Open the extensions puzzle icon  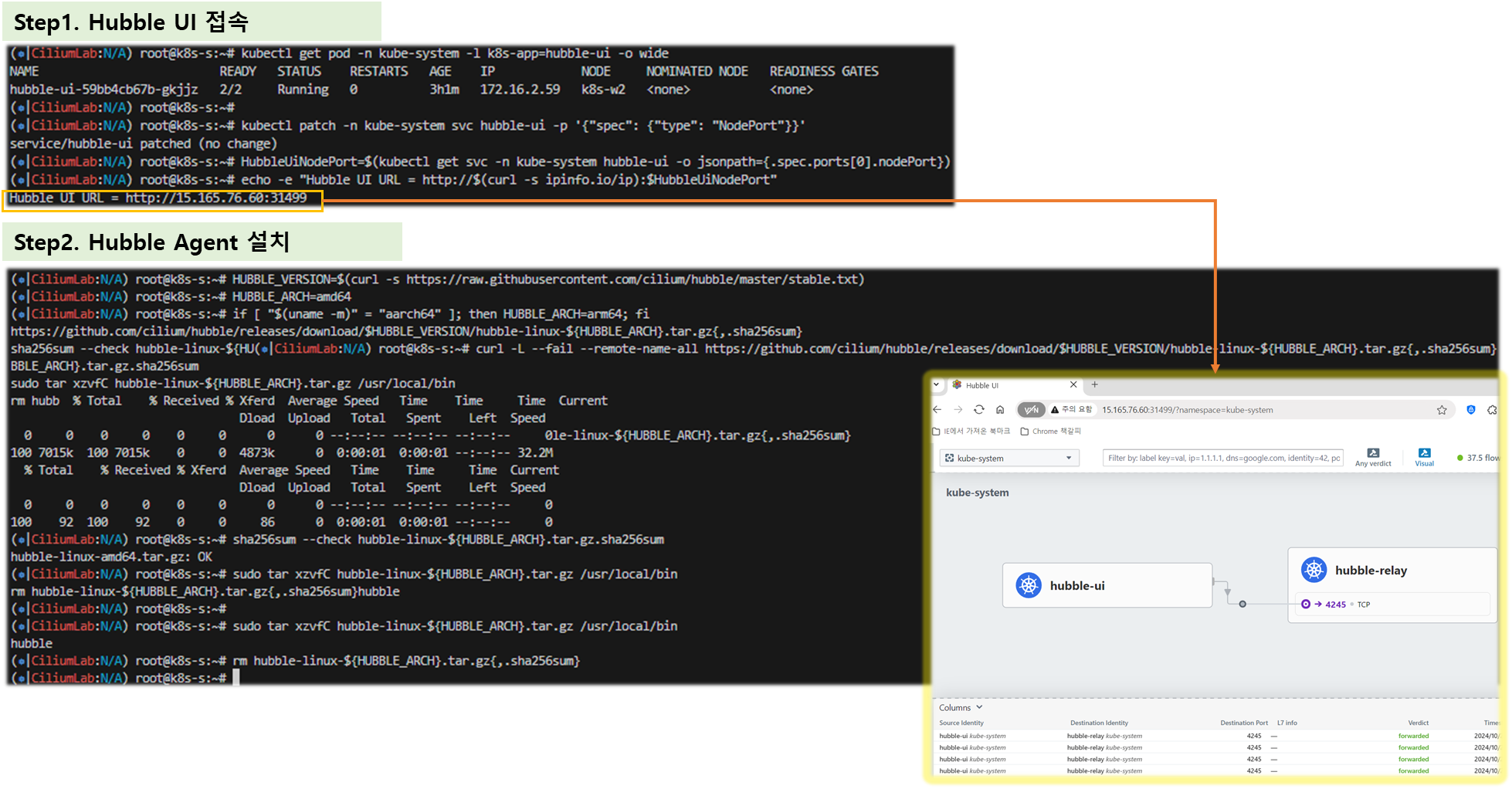[x=1493, y=410]
